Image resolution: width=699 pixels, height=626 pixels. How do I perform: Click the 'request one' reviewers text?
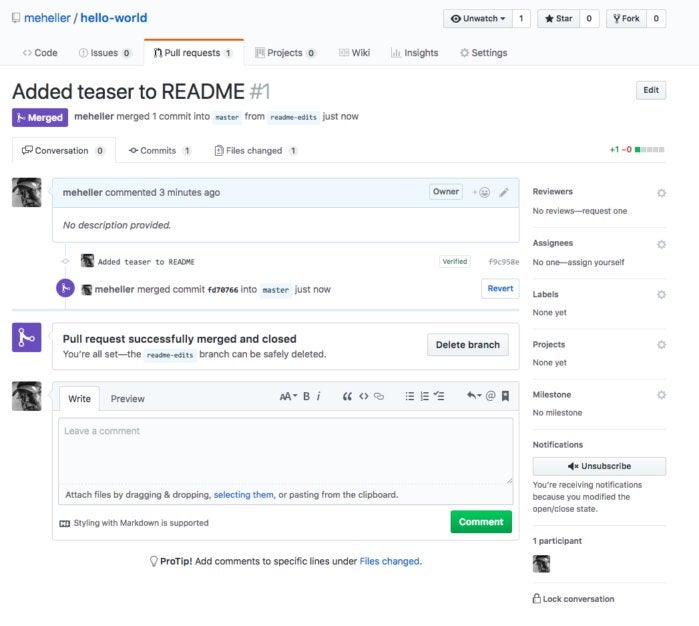click(x=604, y=211)
